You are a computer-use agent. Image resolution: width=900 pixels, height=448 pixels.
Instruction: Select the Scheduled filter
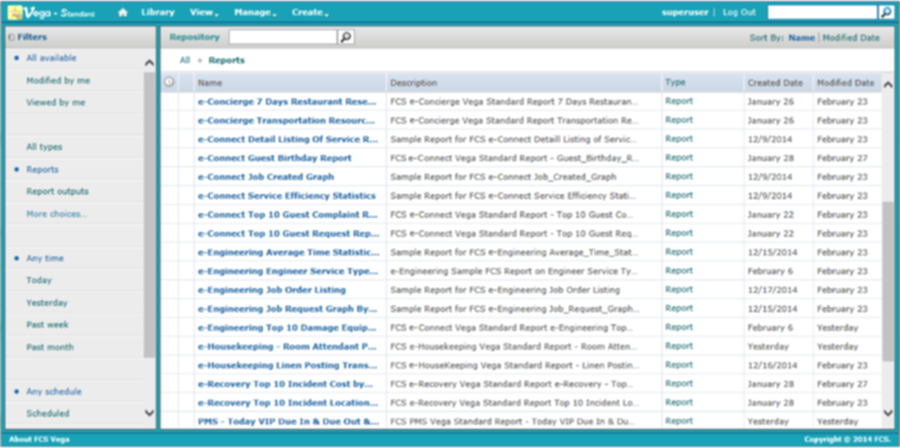[x=48, y=414]
